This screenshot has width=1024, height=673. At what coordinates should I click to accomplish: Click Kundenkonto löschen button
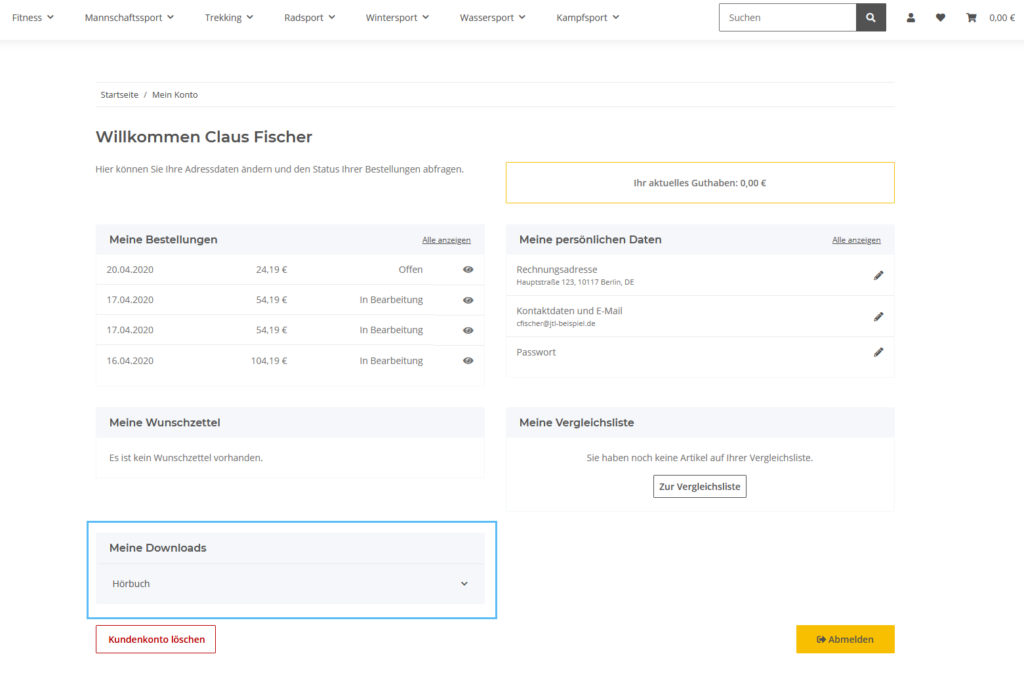click(156, 639)
